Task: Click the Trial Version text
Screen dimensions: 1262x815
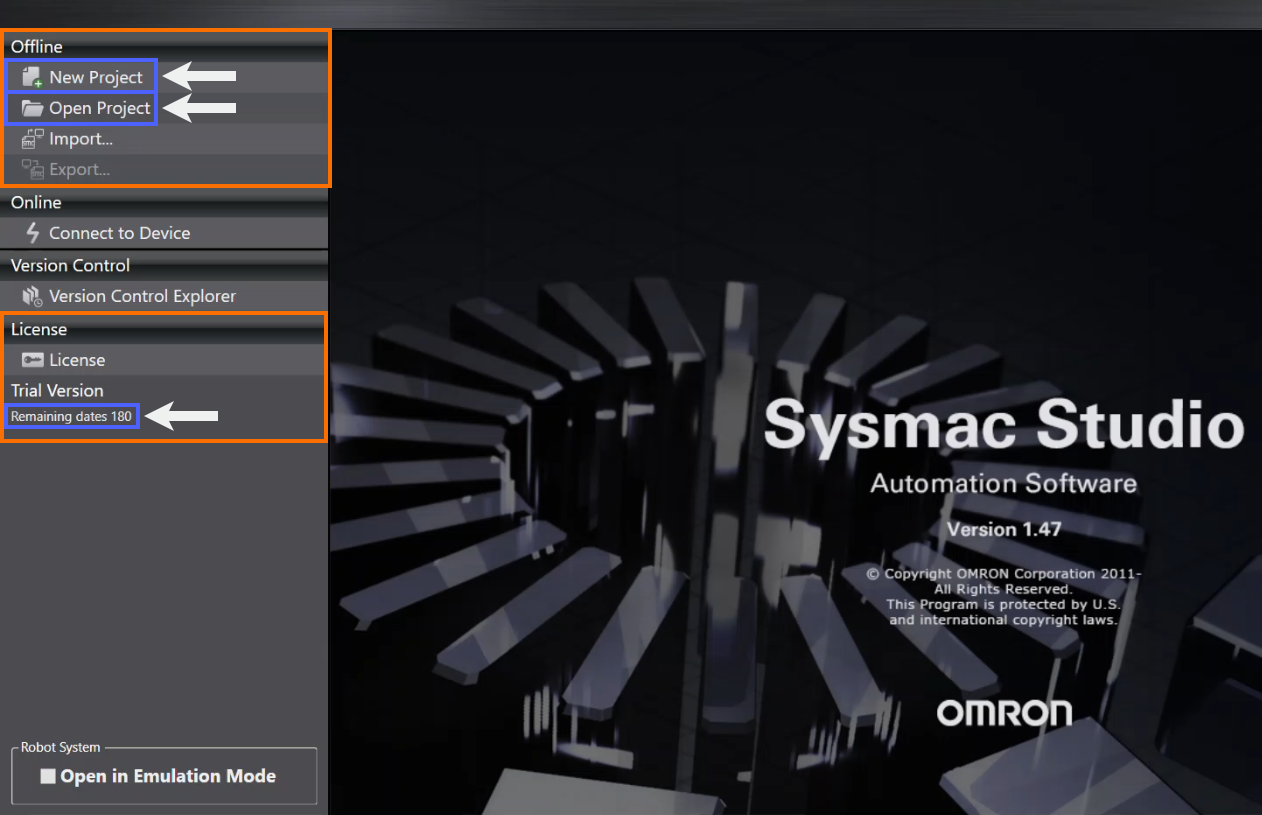Action: coord(57,390)
